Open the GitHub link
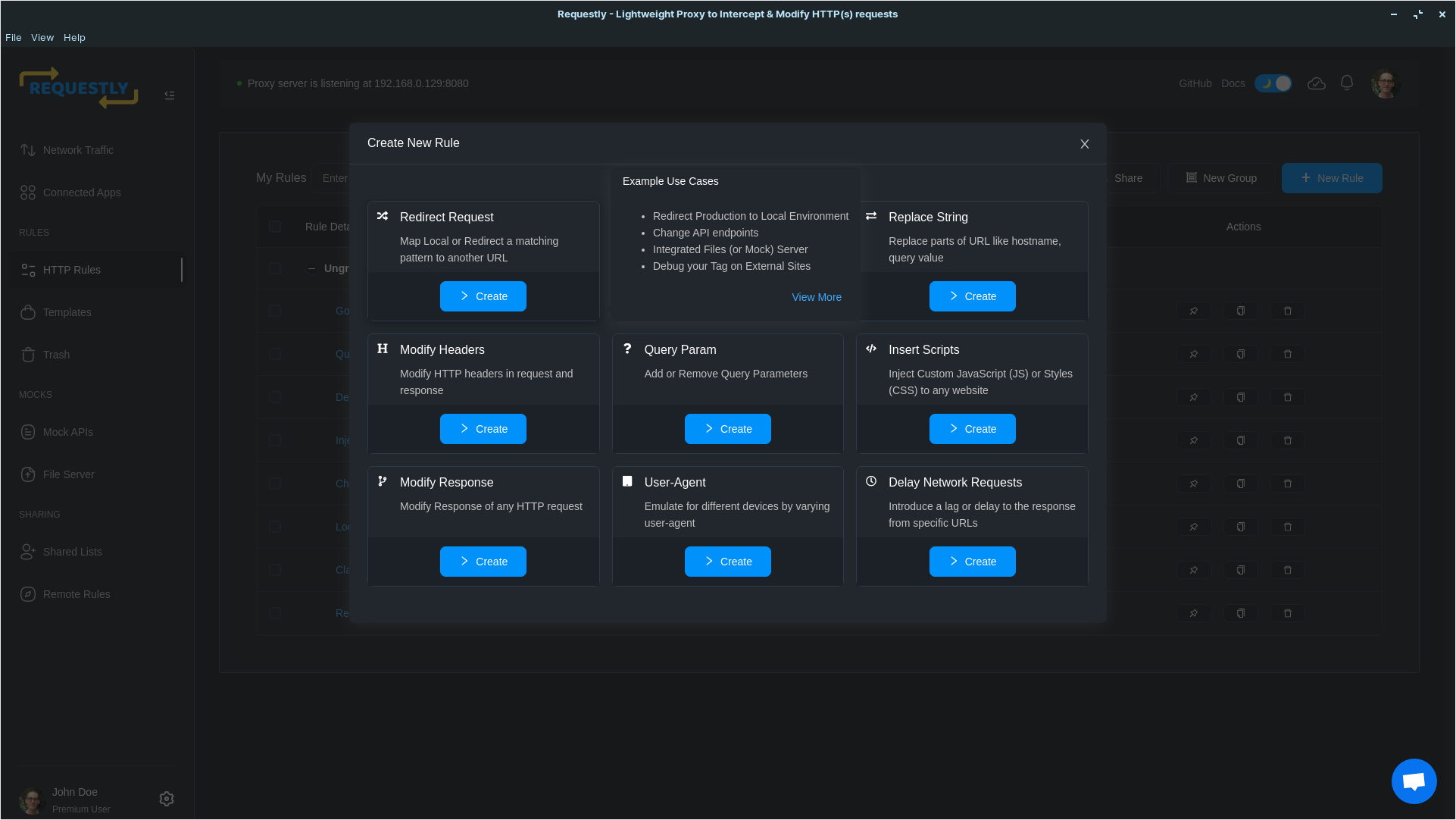Image resolution: width=1456 pixels, height=820 pixels. pyautogui.click(x=1195, y=83)
